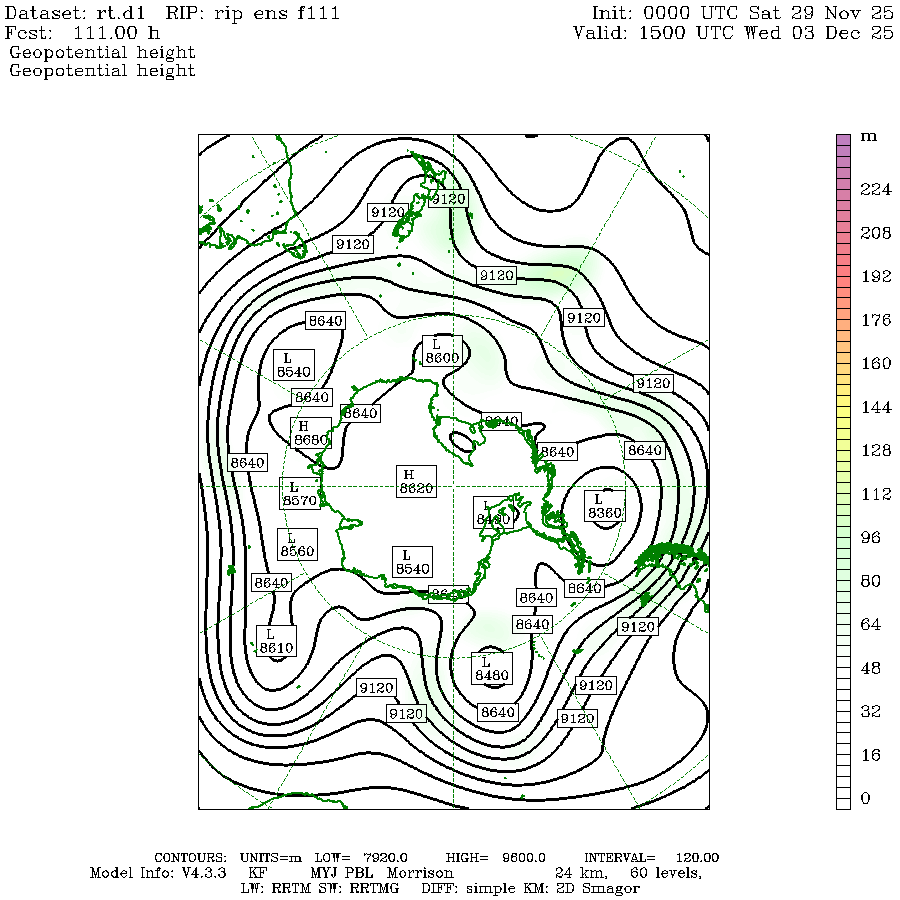Click the 'L 8360' low-center label

click(x=604, y=506)
